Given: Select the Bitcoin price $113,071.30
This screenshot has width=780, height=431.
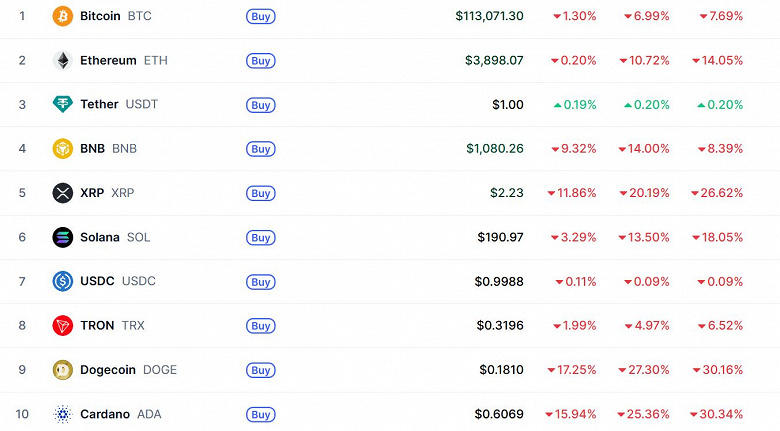Looking at the screenshot, I should 489,16.
